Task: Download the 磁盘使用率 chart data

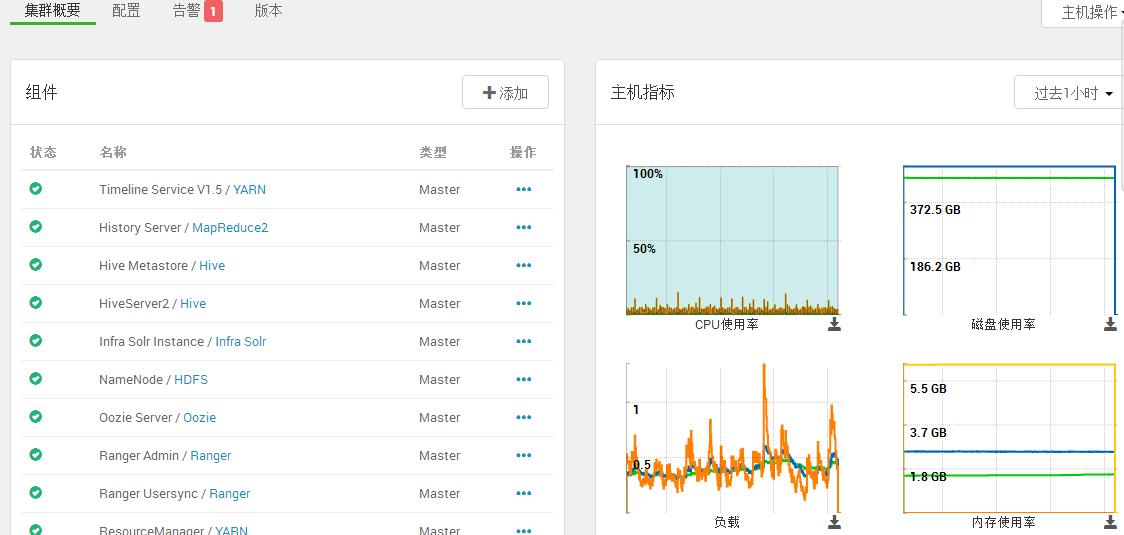Action: (1110, 324)
